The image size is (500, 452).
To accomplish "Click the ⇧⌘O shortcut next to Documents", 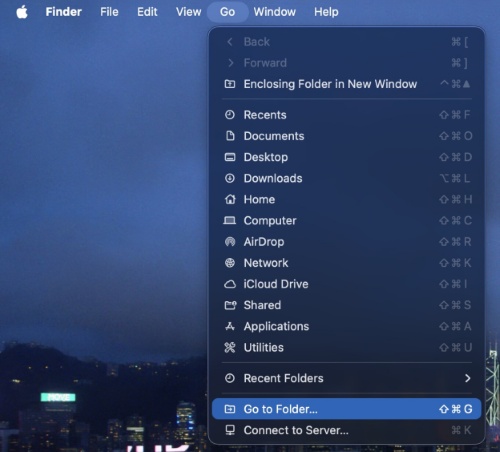I will tap(456, 136).
